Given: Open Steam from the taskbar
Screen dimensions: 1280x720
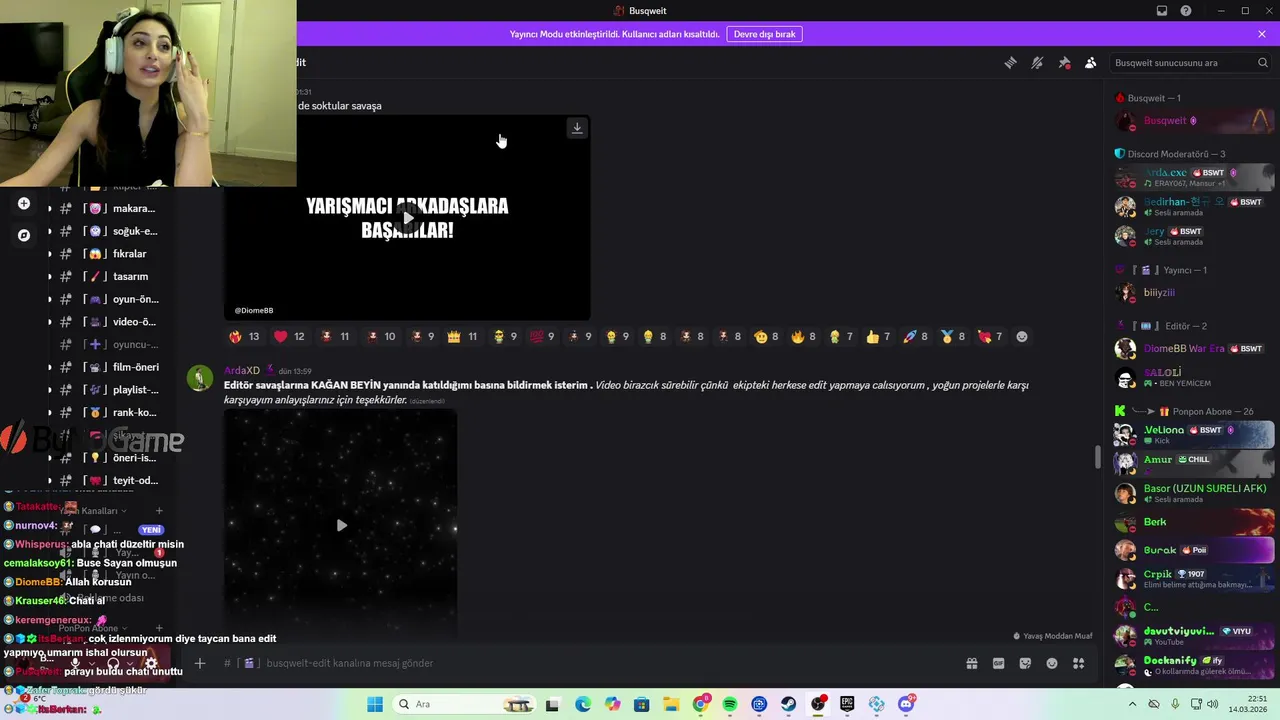Looking at the screenshot, I should [789, 704].
